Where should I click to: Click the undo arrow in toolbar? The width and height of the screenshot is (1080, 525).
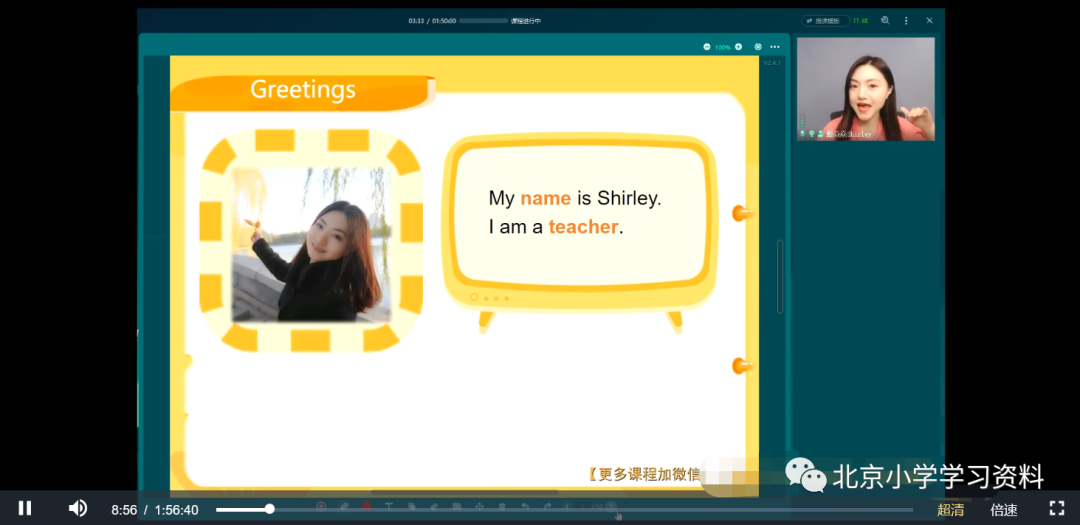(525, 506)
